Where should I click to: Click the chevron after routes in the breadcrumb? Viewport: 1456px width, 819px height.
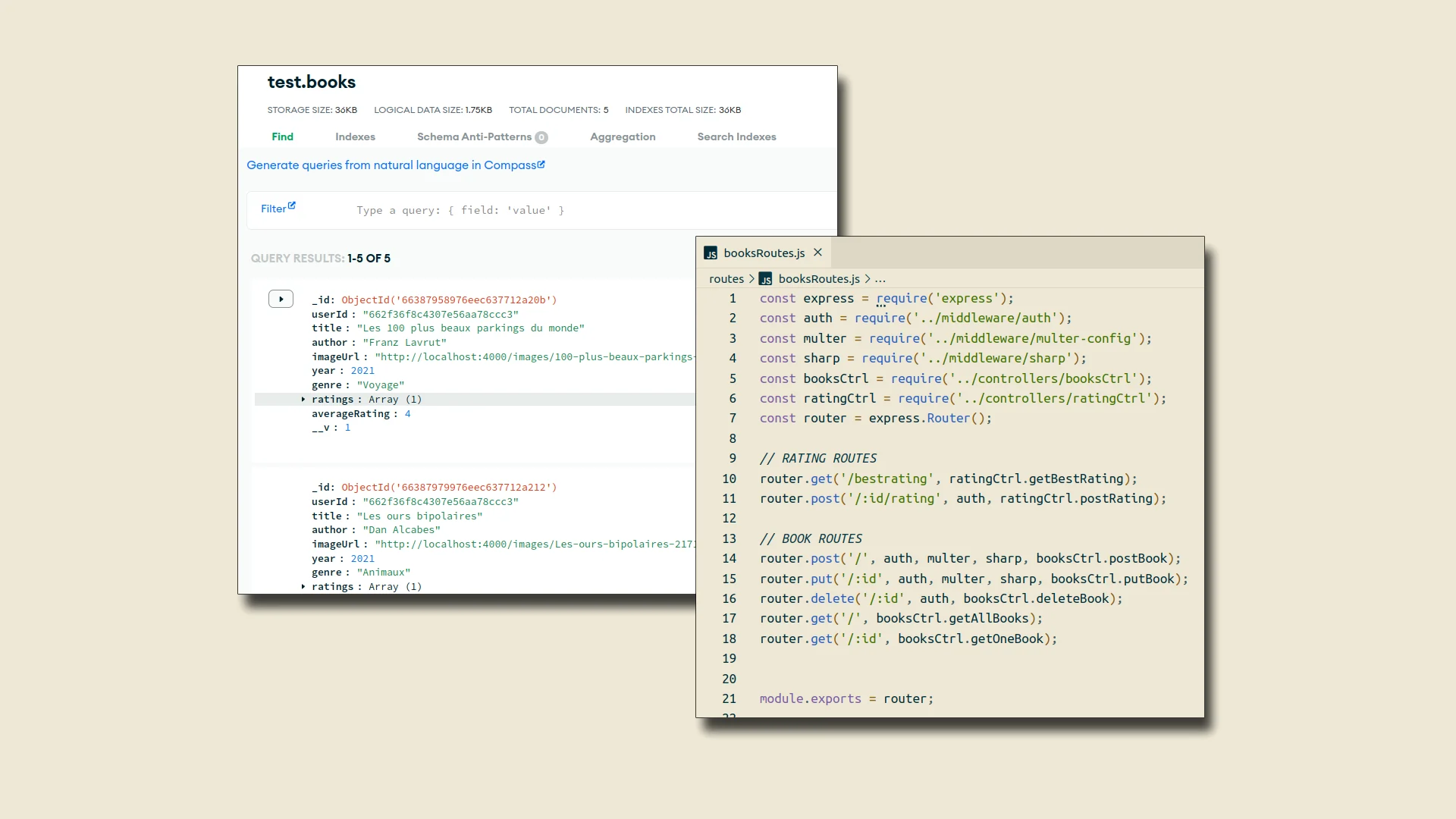click(x=753, y=278)
